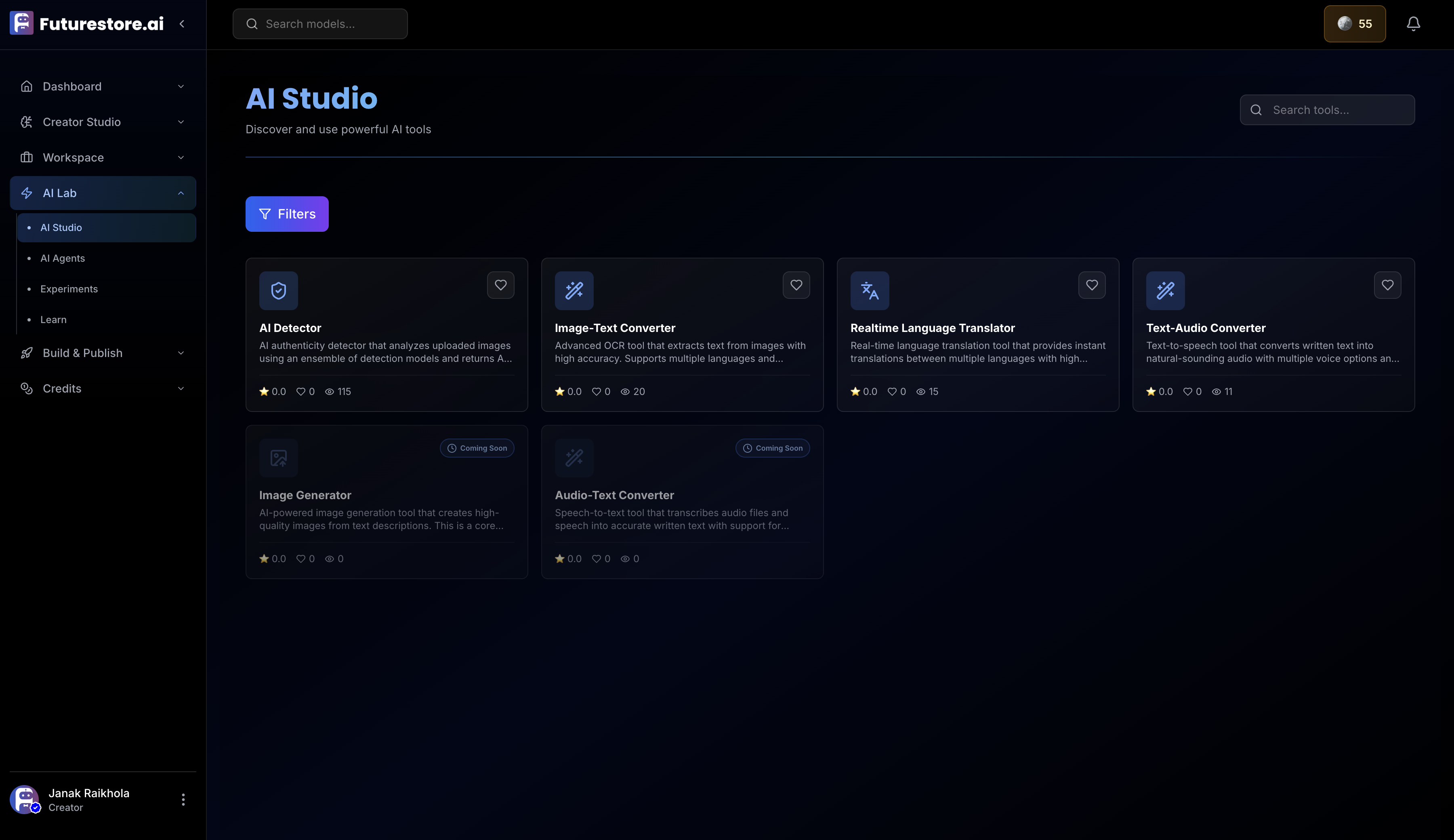Expand the Credits chevron
This screenshot has width=1454, height=840.
[181, 388]
